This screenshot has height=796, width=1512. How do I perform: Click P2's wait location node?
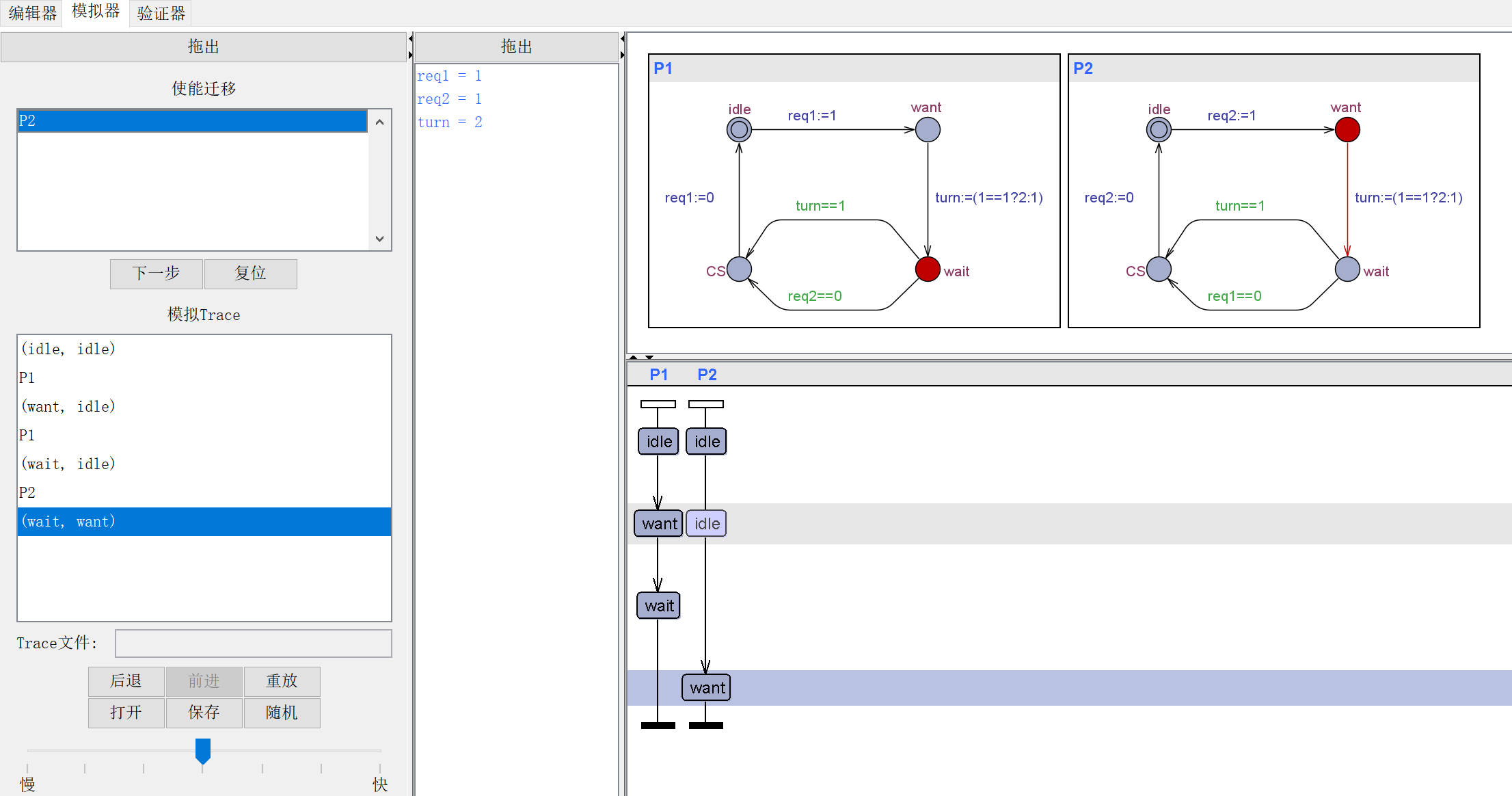coord(1347,269)
